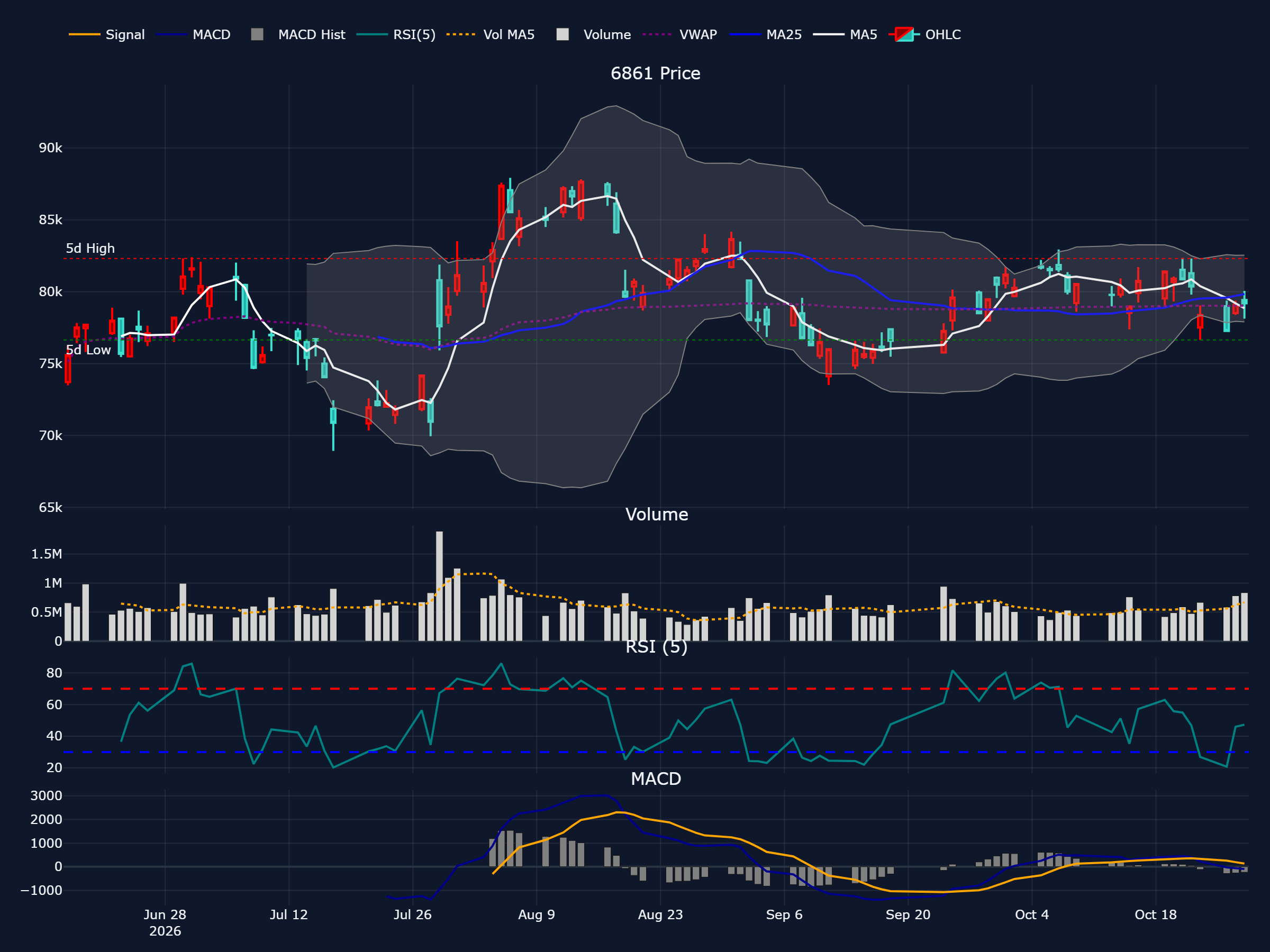Click the '5d High' annotation label
The image size is (1270, 952).
pos(90,249)
